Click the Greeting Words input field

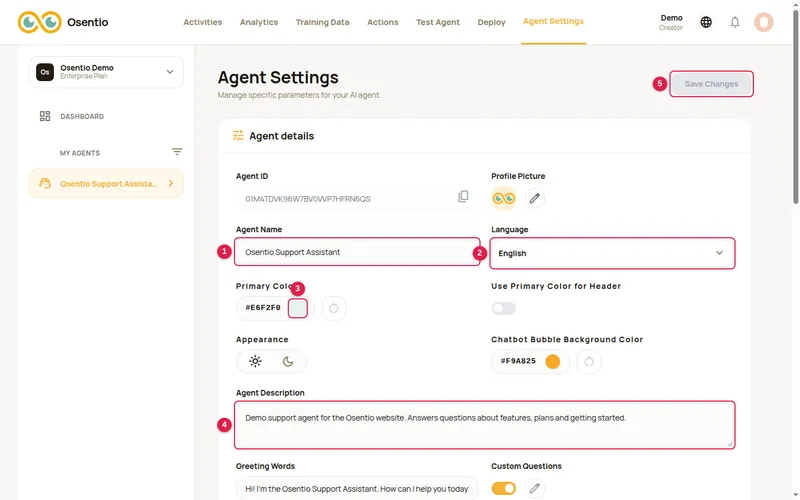coord(357,488)
